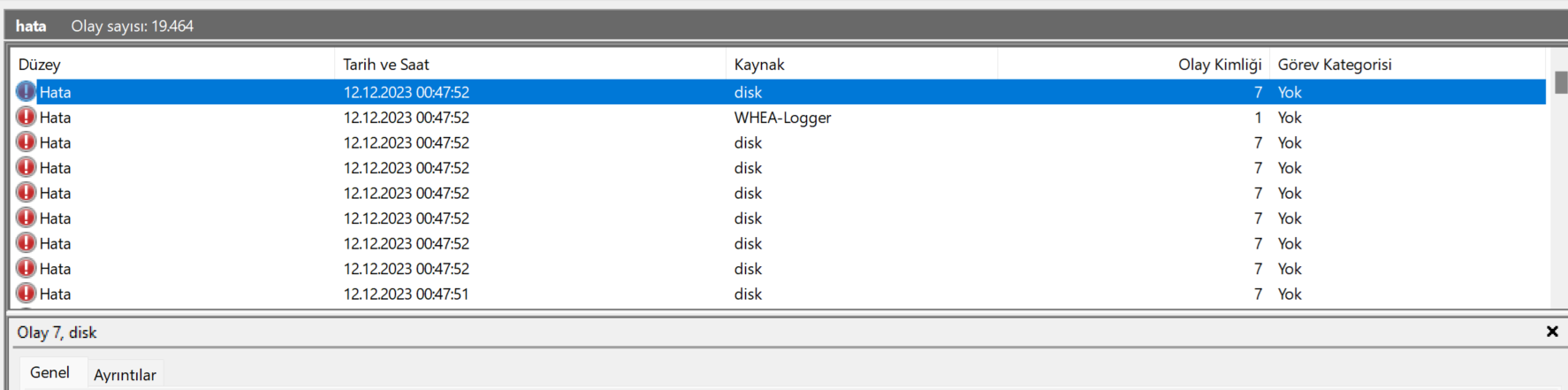Sort events by the Düzey column header
The width and height of the screenshot is (1568, 390).
[x=40, y=65]
